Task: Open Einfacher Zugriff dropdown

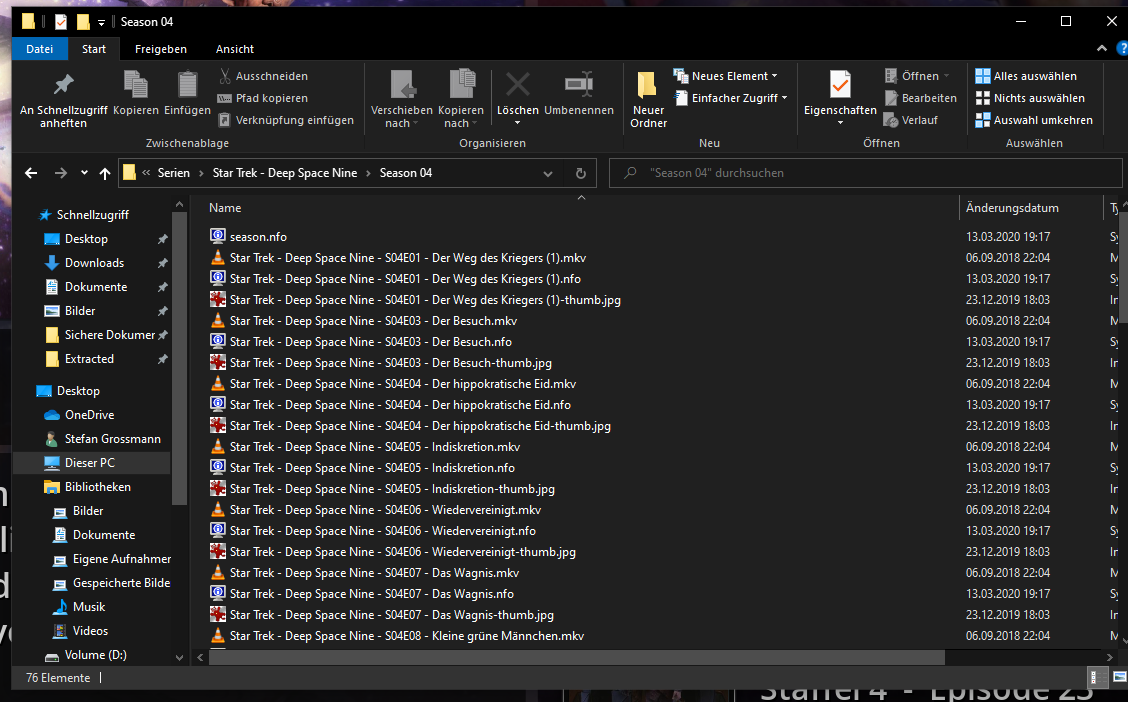Action: (x=730, y=98)
